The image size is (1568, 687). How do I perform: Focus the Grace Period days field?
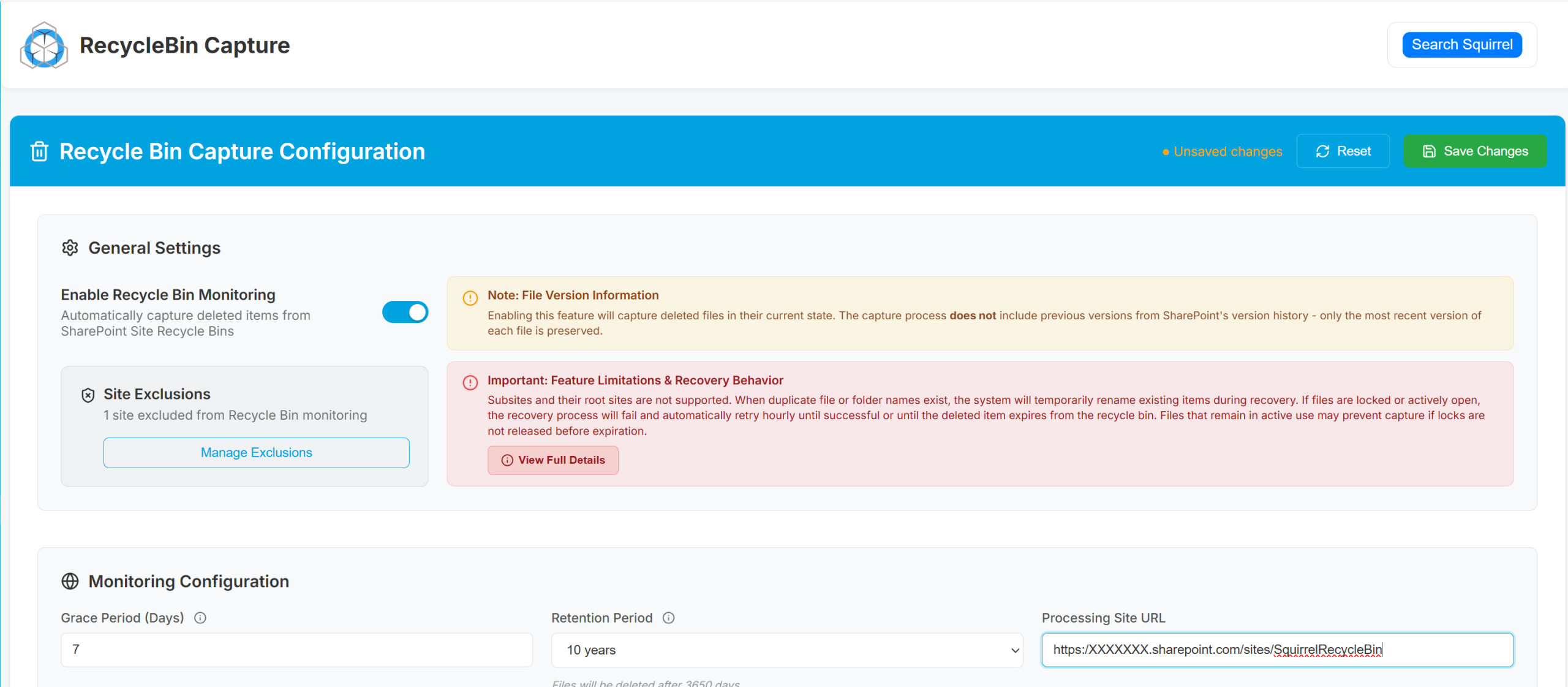click(x=296, y=650)
